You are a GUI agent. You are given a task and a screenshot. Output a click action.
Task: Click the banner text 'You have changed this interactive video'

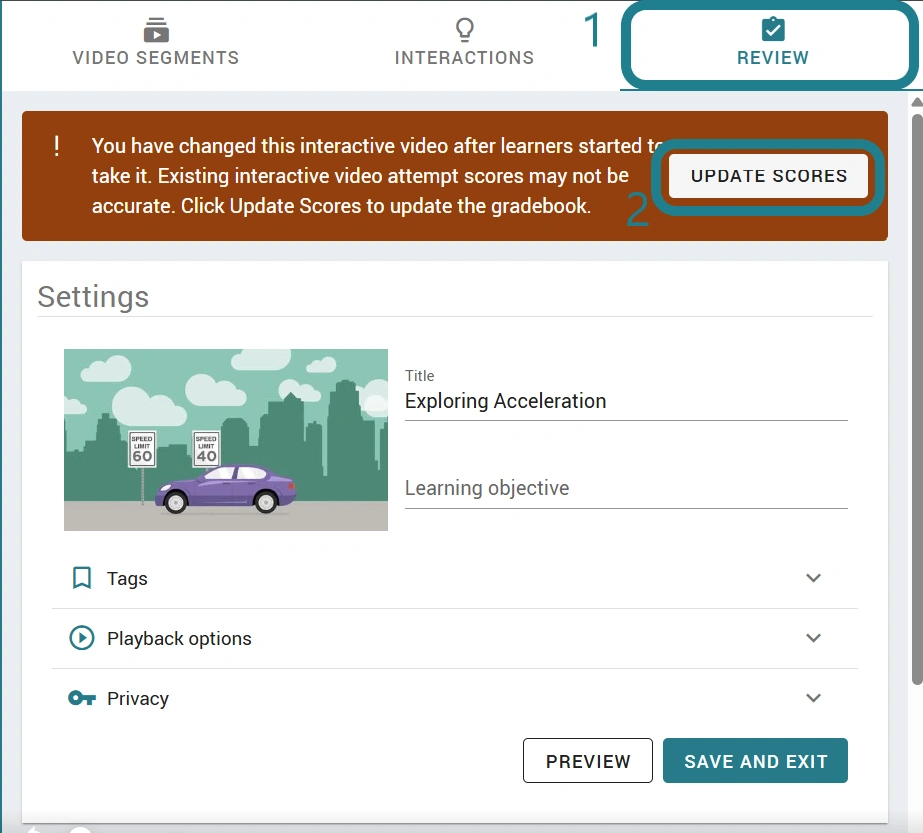tap(270, 146)
